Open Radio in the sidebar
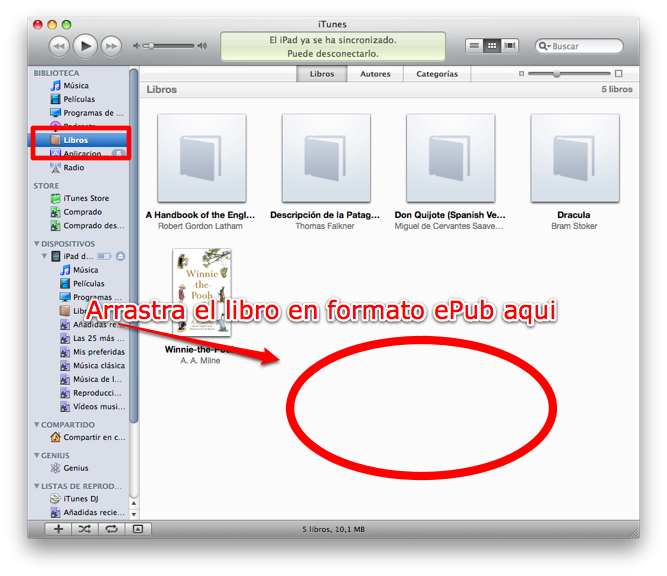This screenshot has width=667, height=576. click(x=67, y=168)
